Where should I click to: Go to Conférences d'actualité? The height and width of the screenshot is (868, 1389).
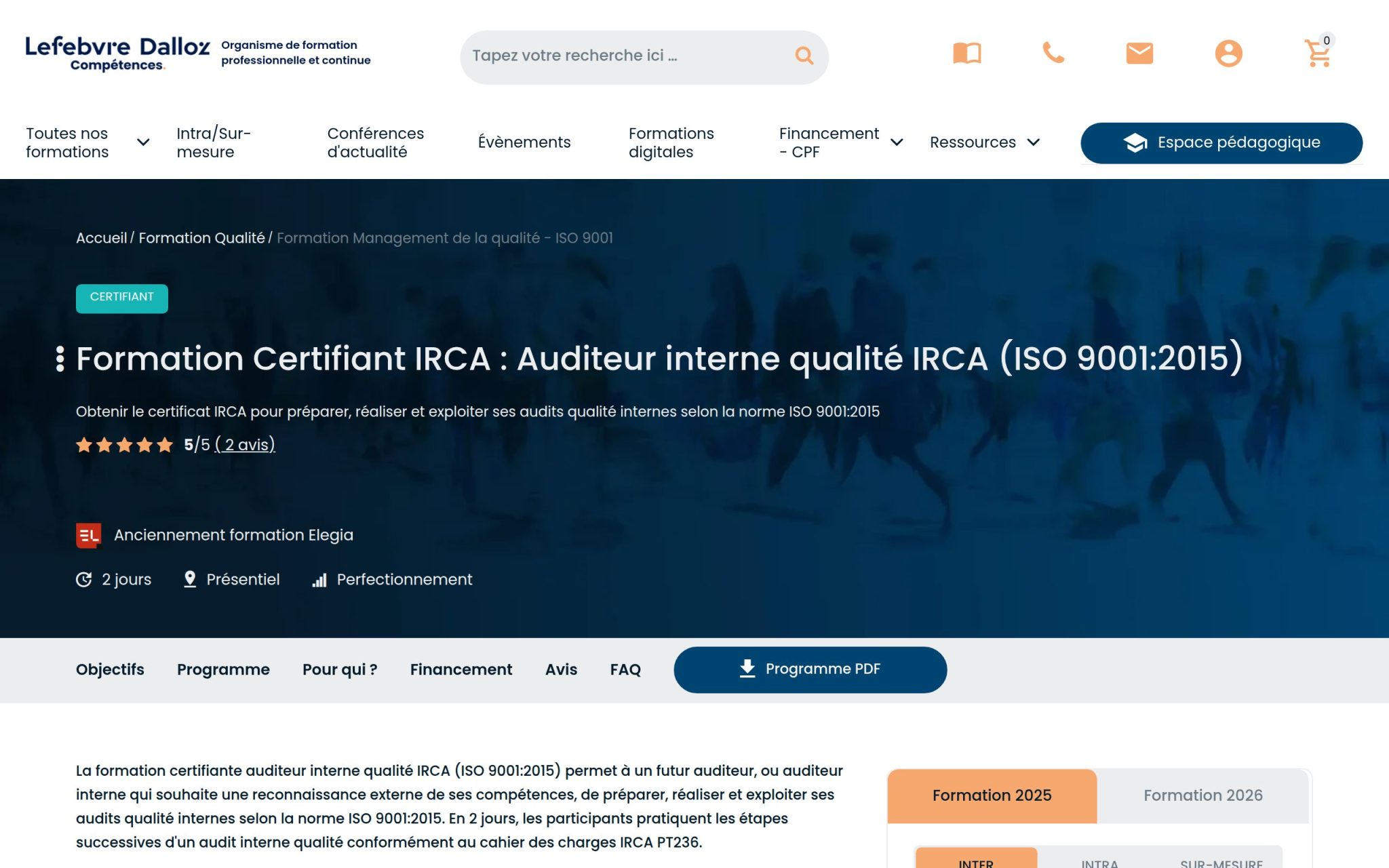(x=376, y=142)
